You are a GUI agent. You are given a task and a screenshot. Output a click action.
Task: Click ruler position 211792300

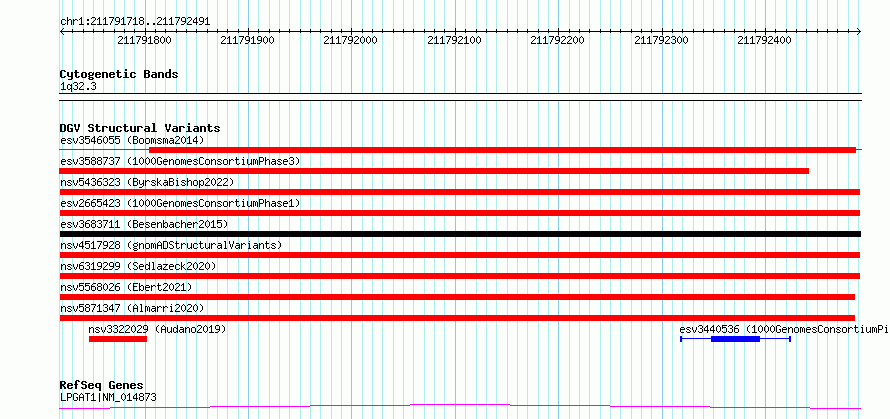pyautogui.click(x=661, y=40)
